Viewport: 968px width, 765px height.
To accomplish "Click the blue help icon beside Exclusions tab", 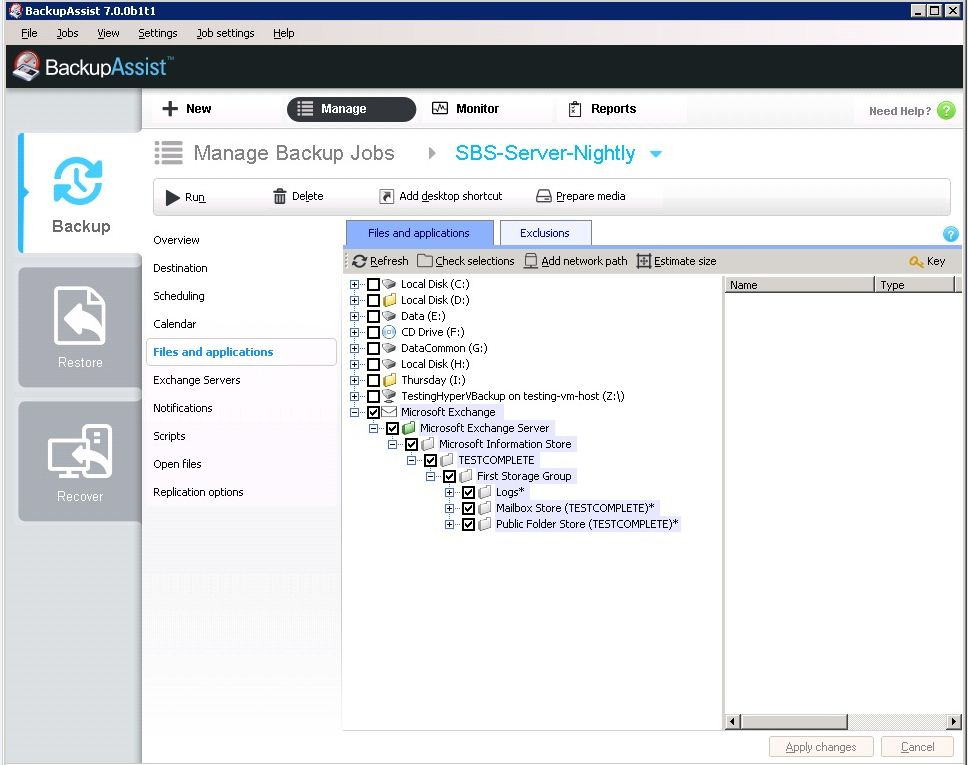I will 951,234.
